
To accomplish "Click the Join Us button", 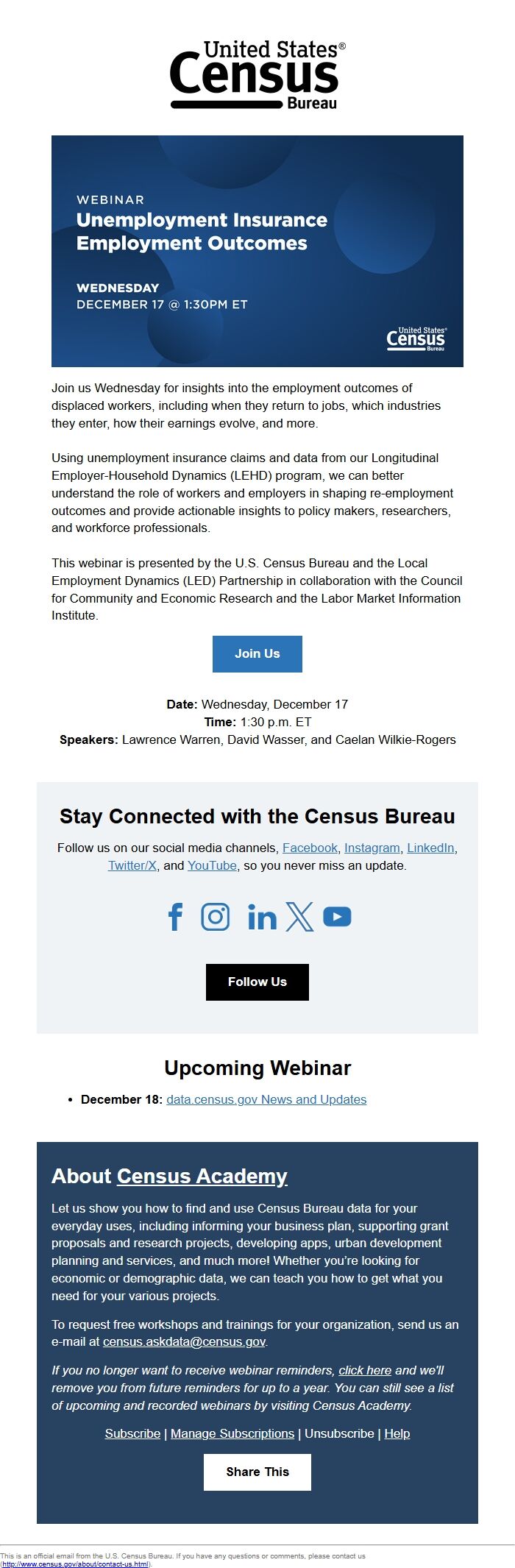I will pyautogui.click(x=257, y=653).
